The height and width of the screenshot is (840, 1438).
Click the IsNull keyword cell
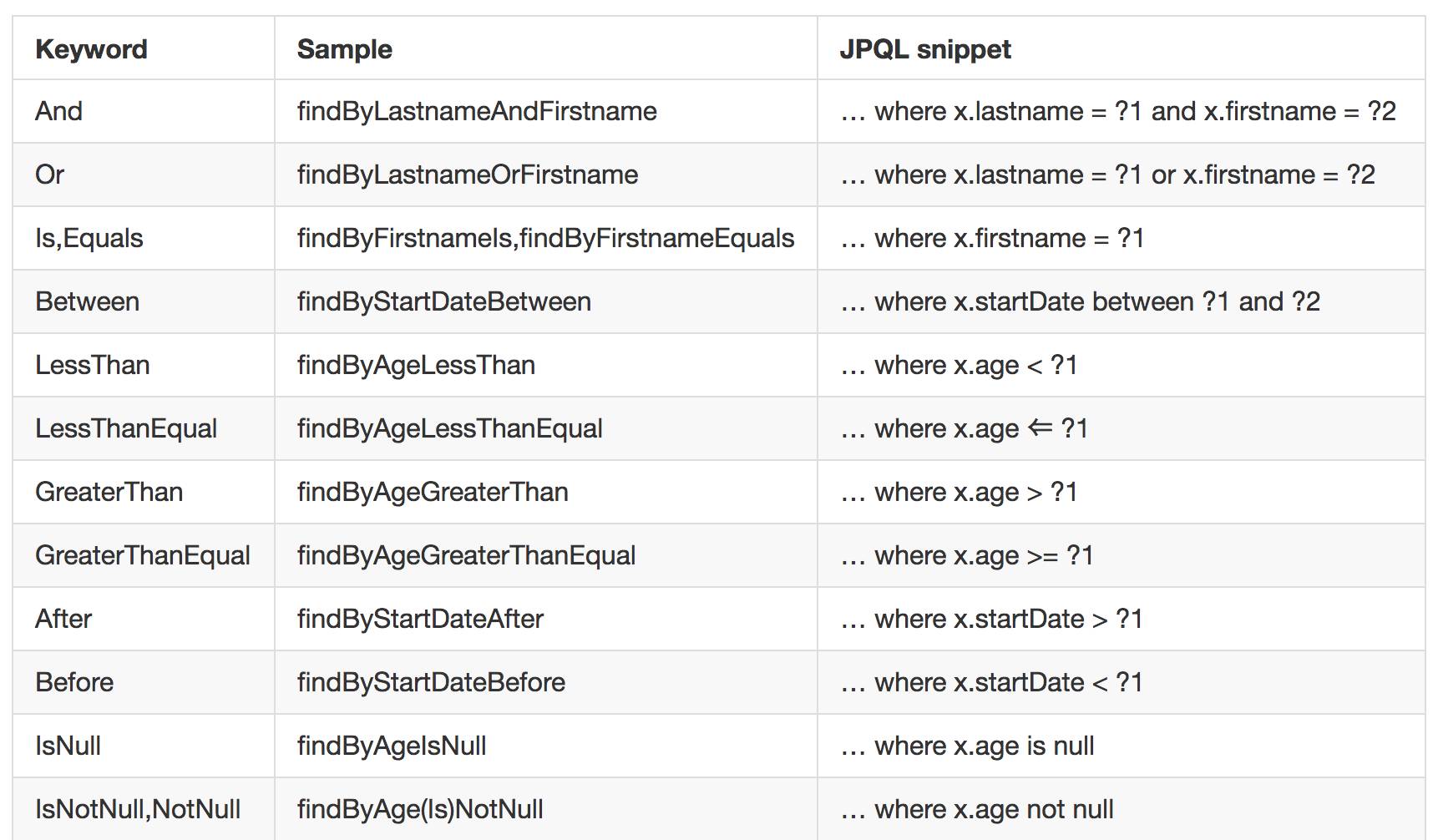click(68, 746)
